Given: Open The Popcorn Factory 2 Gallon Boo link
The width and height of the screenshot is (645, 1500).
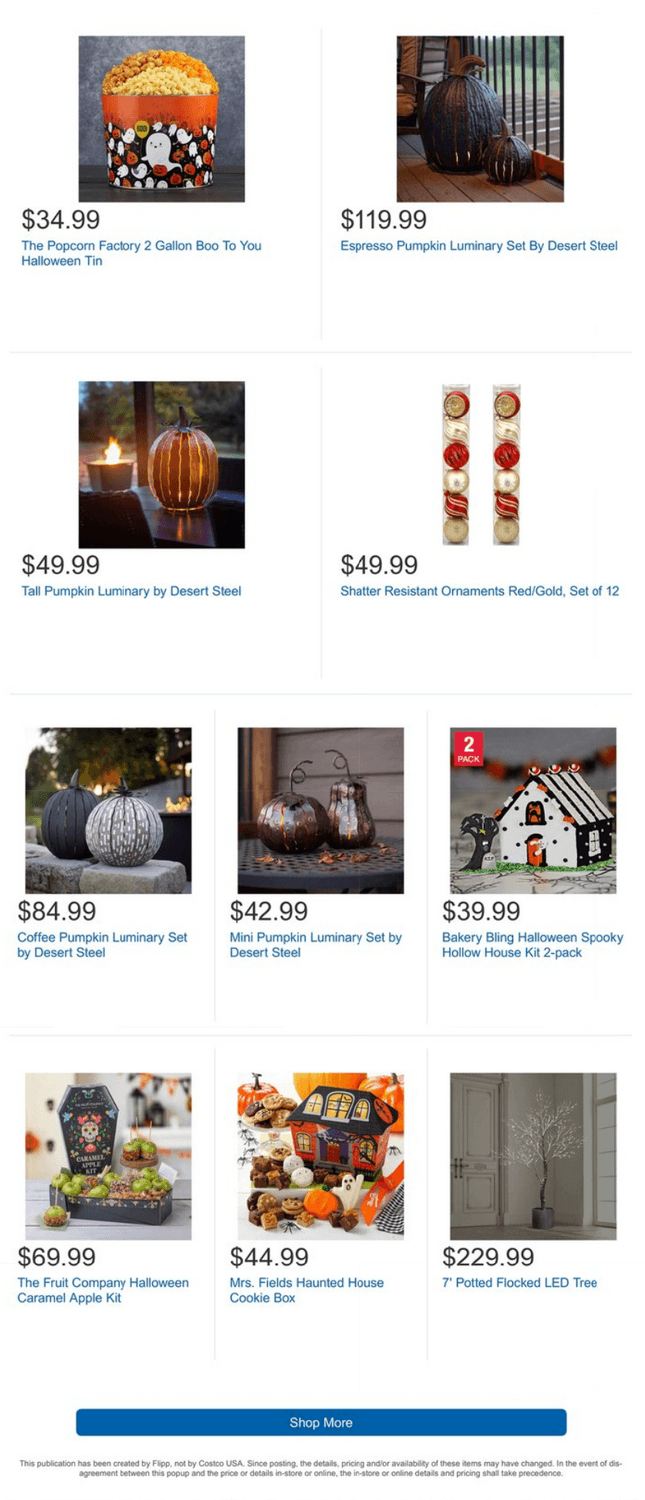Looking at the screenshot, I should pyautogui.click(x=141, y=253).
